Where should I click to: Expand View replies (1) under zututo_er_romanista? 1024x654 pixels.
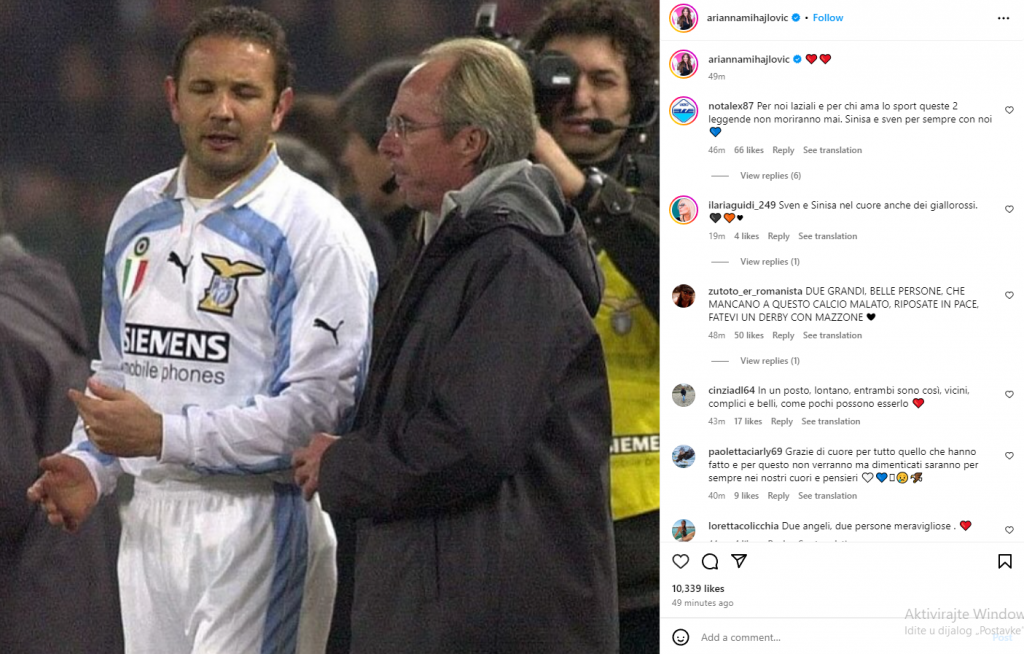769,361
